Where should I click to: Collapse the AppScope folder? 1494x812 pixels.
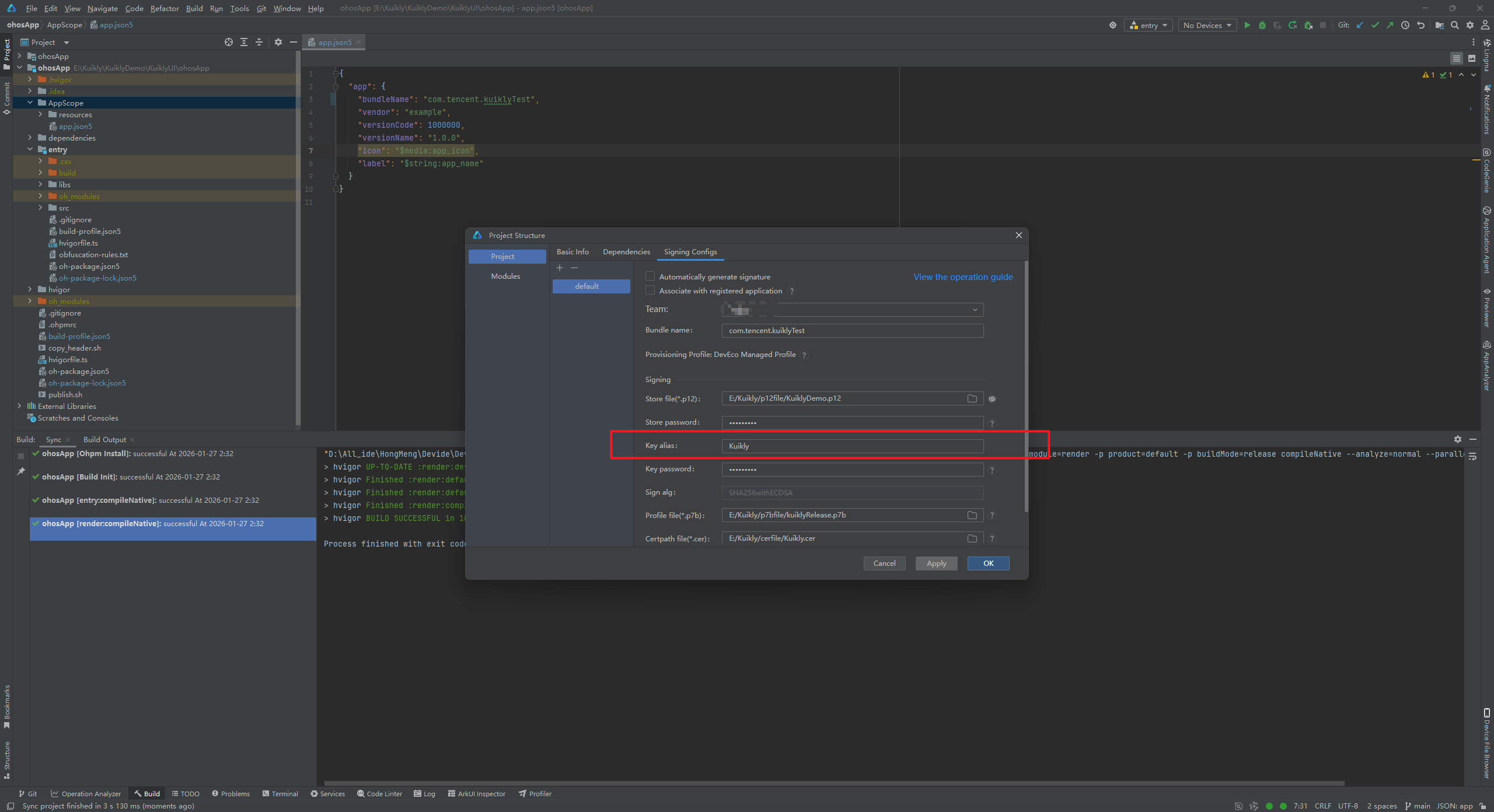30,103
